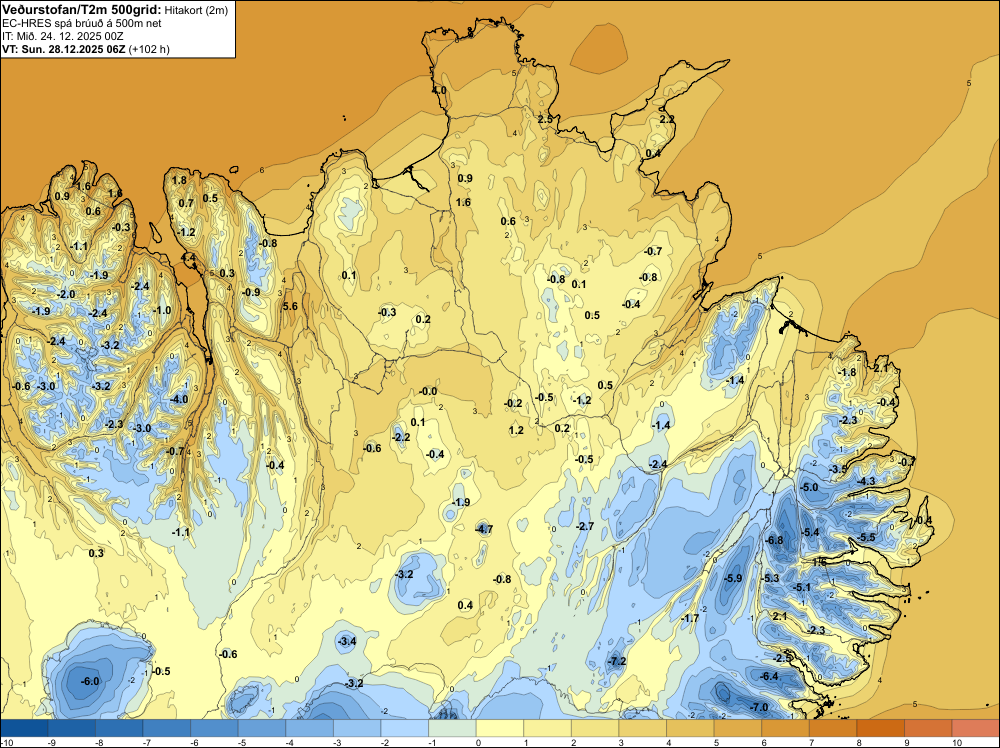The width and height of the screenshot is (1000, 748).
Task: Select the legend swatch between 6 and 7
Action: pos(785,728)
